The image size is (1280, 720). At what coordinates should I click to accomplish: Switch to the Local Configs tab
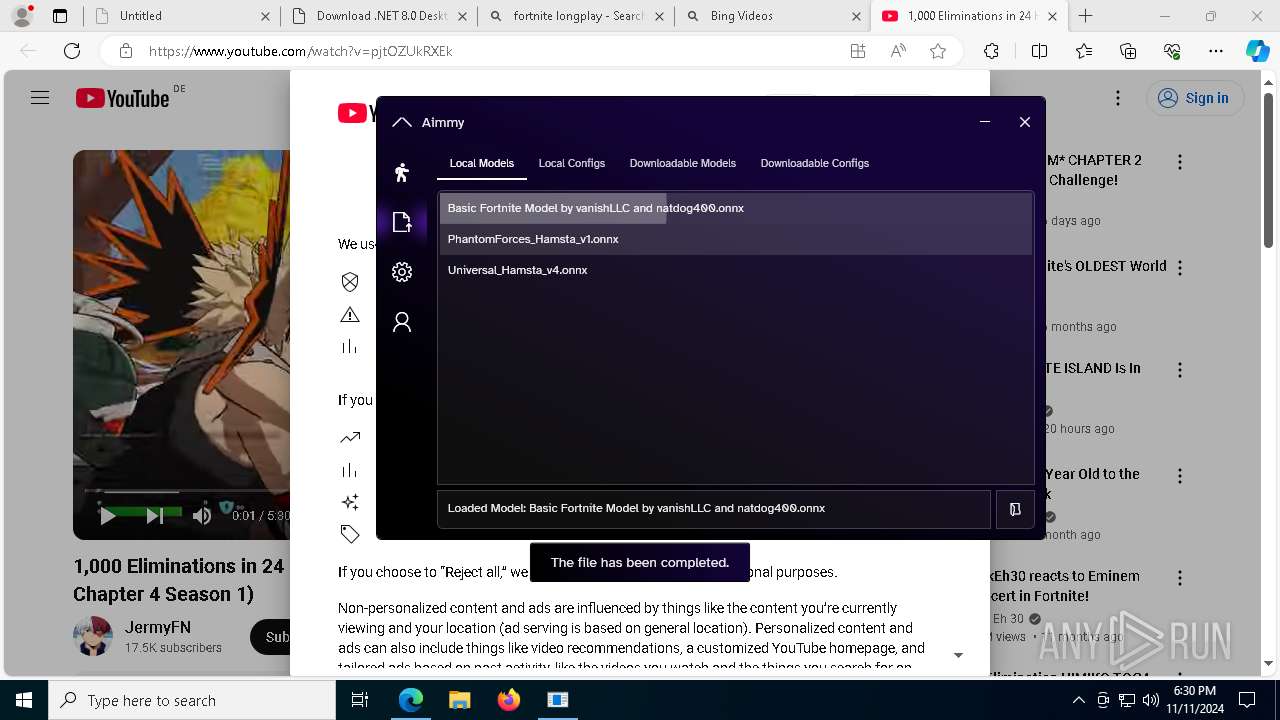coord(572,163)
